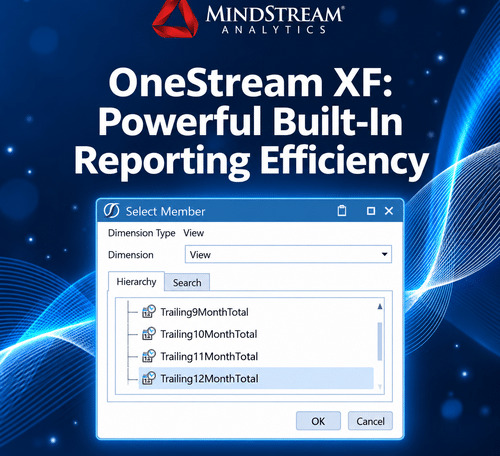
Task: Click the Trailing10MonthTotal member icon
Action: click(149, 333)
